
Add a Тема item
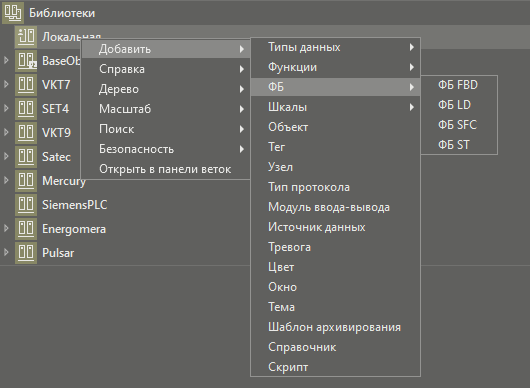tap(335, 307)
